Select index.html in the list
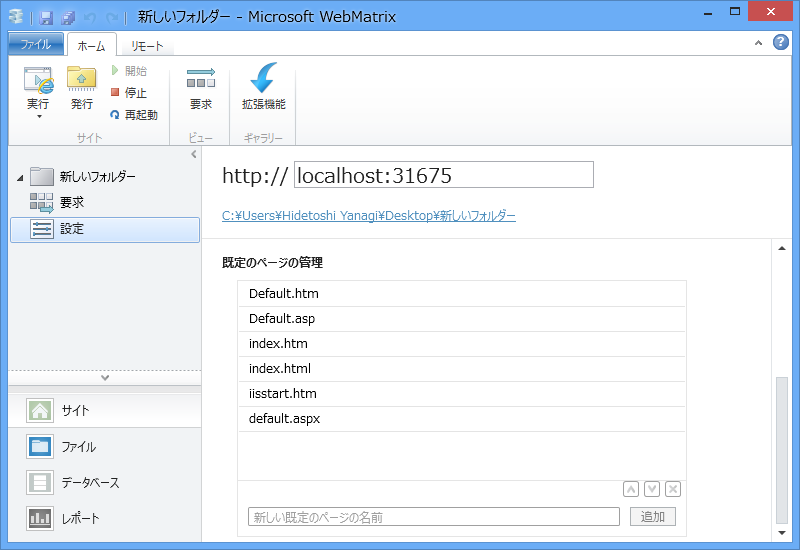 pos(462,369)
